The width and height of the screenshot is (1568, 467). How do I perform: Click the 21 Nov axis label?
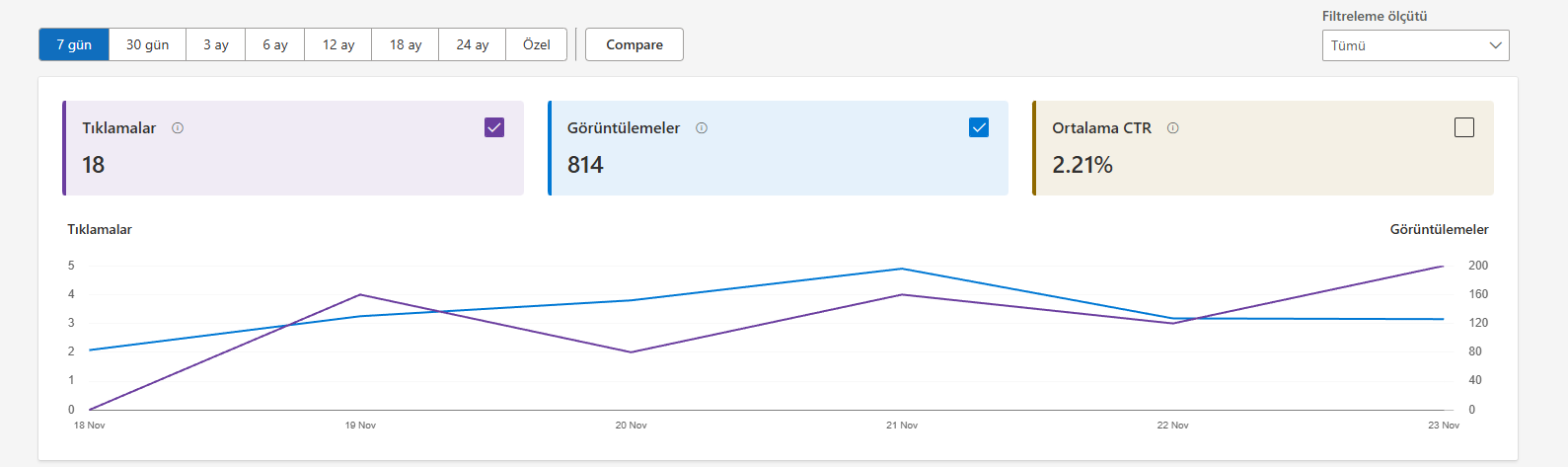tap(902, 426)
